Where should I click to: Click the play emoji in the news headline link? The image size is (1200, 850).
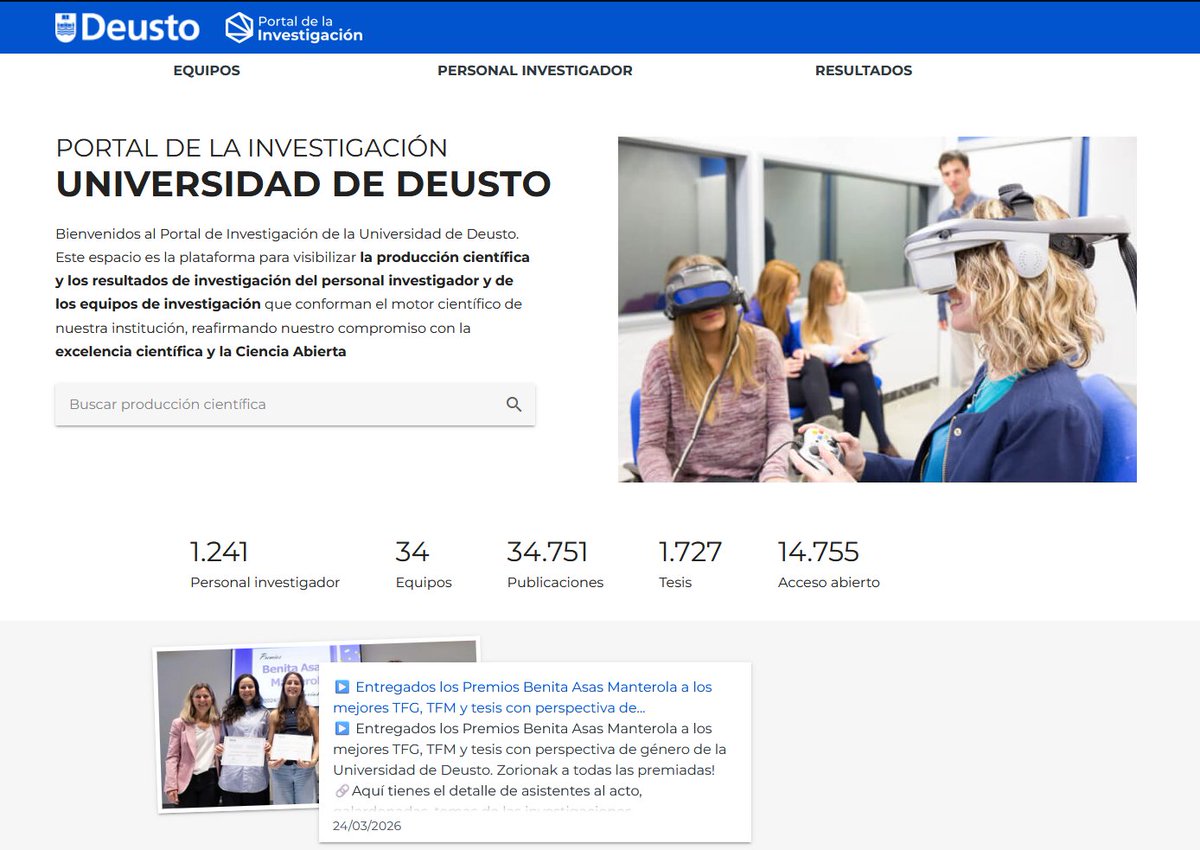coord(342,687)
